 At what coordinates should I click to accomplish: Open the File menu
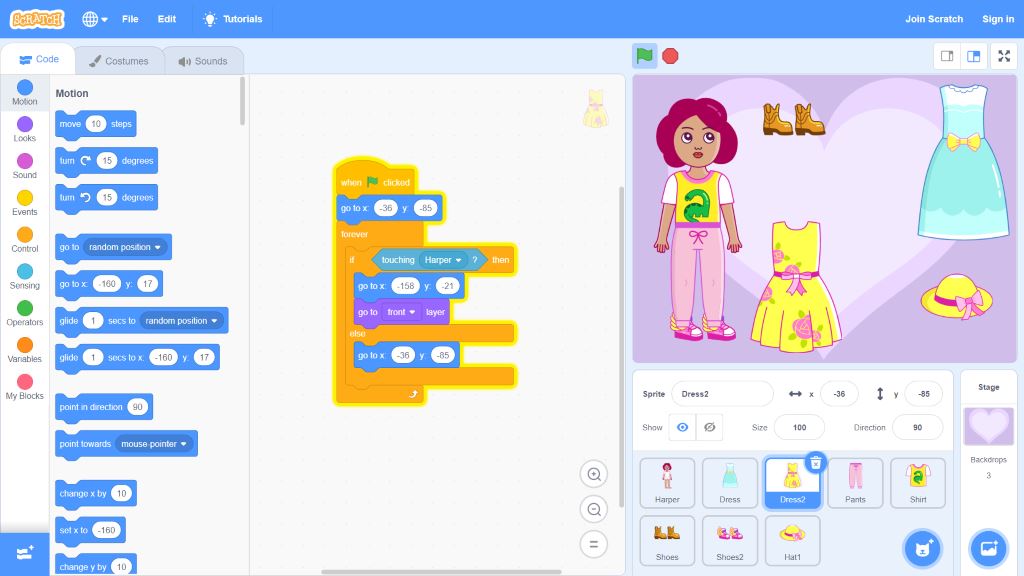130,19
